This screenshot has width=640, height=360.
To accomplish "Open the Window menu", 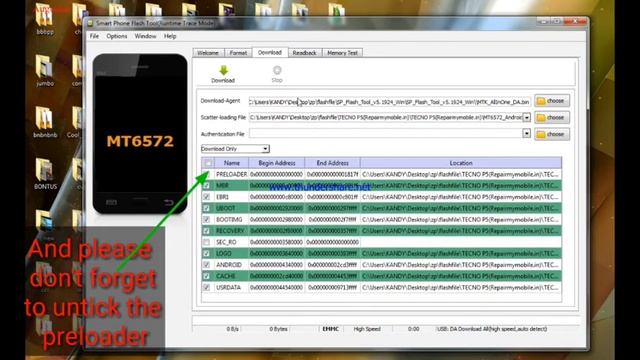I will (145, 36).
